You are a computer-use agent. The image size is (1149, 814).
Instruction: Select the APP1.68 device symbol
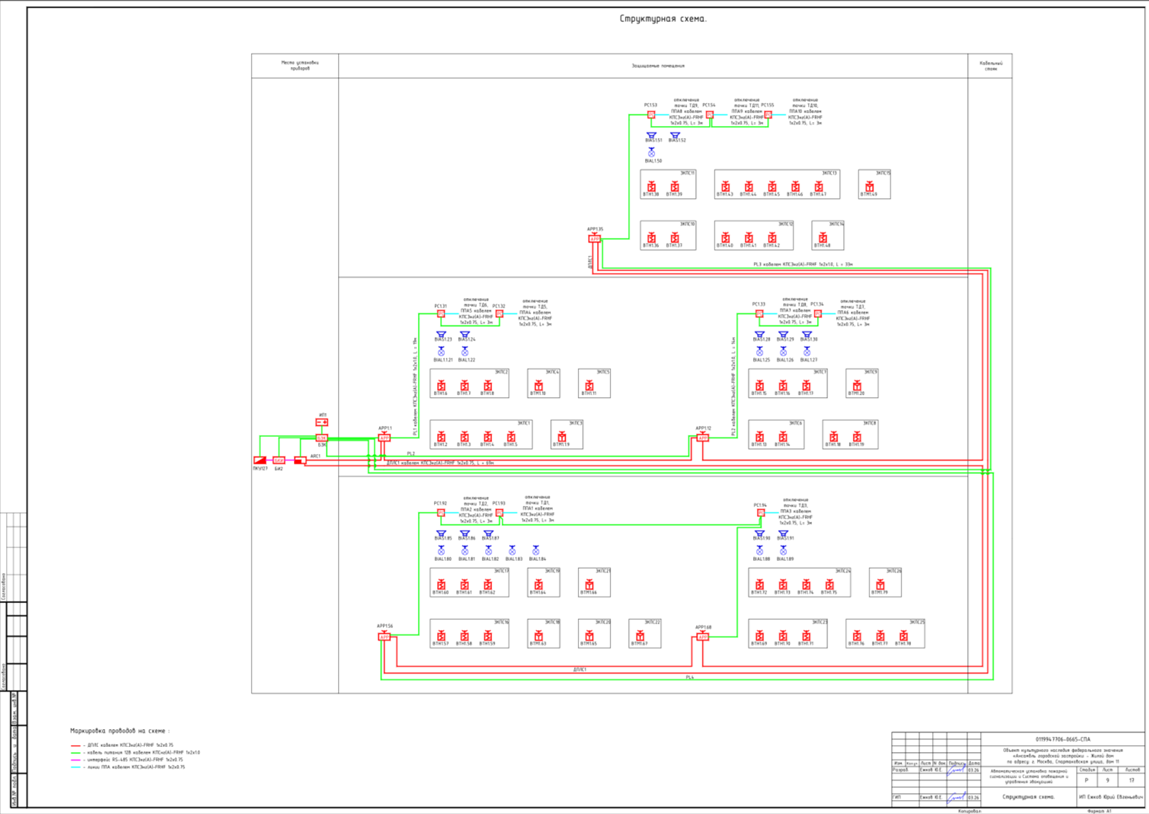coord(703,637)
